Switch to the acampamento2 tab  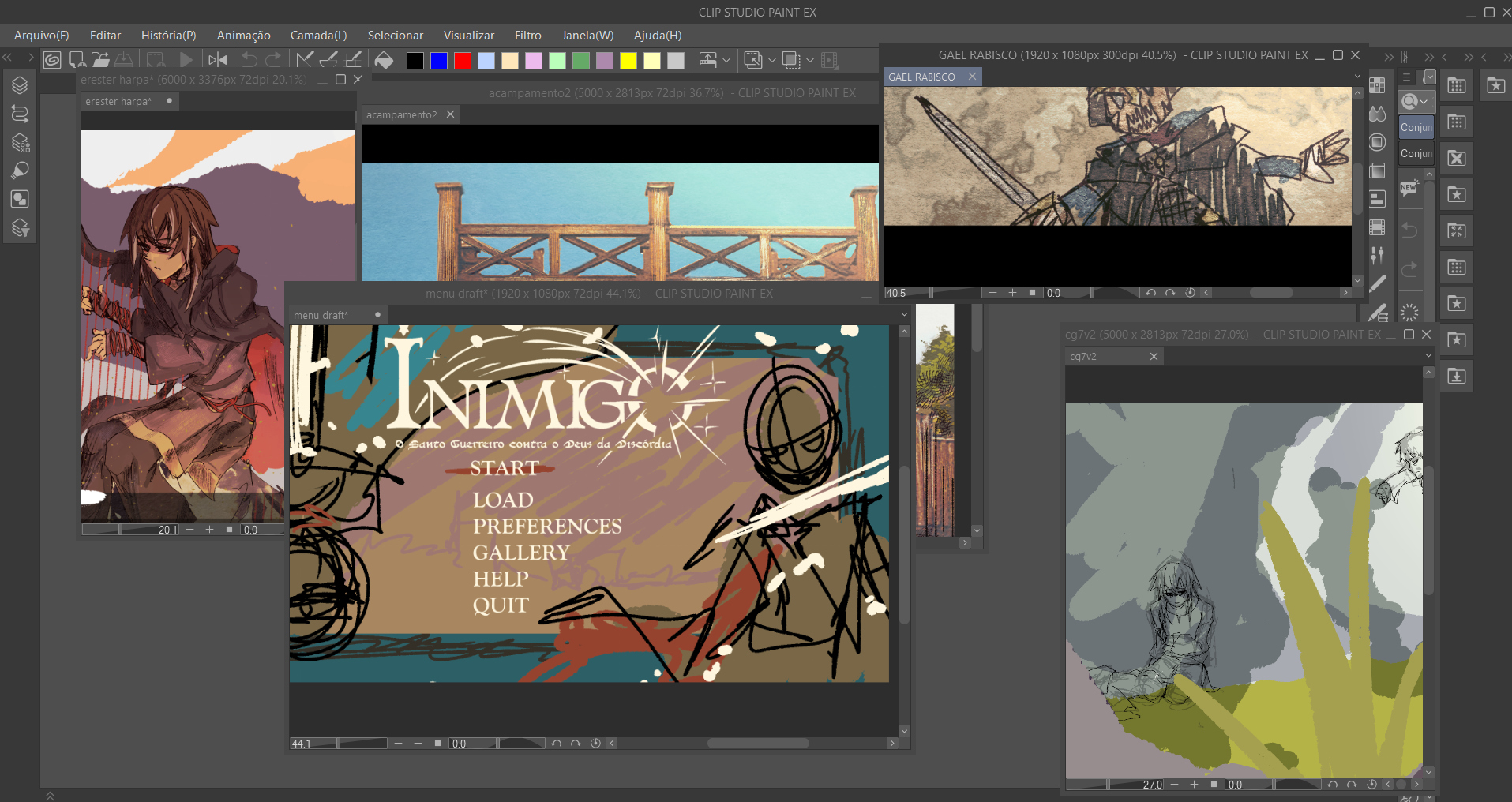pos(401,115)
